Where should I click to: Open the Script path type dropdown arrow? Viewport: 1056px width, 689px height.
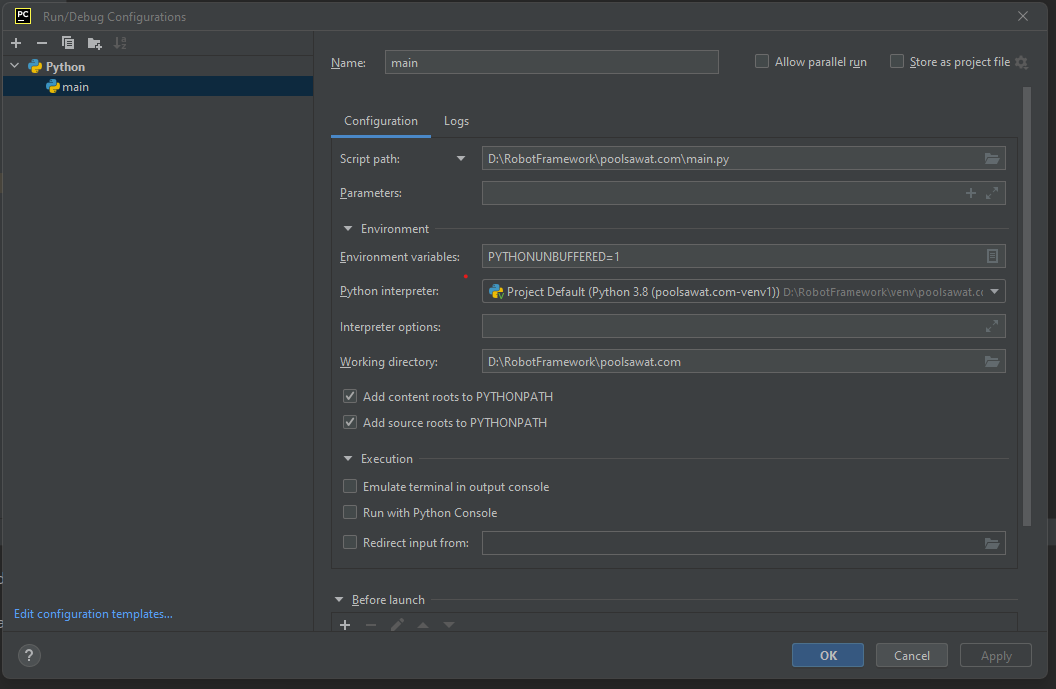461,159
